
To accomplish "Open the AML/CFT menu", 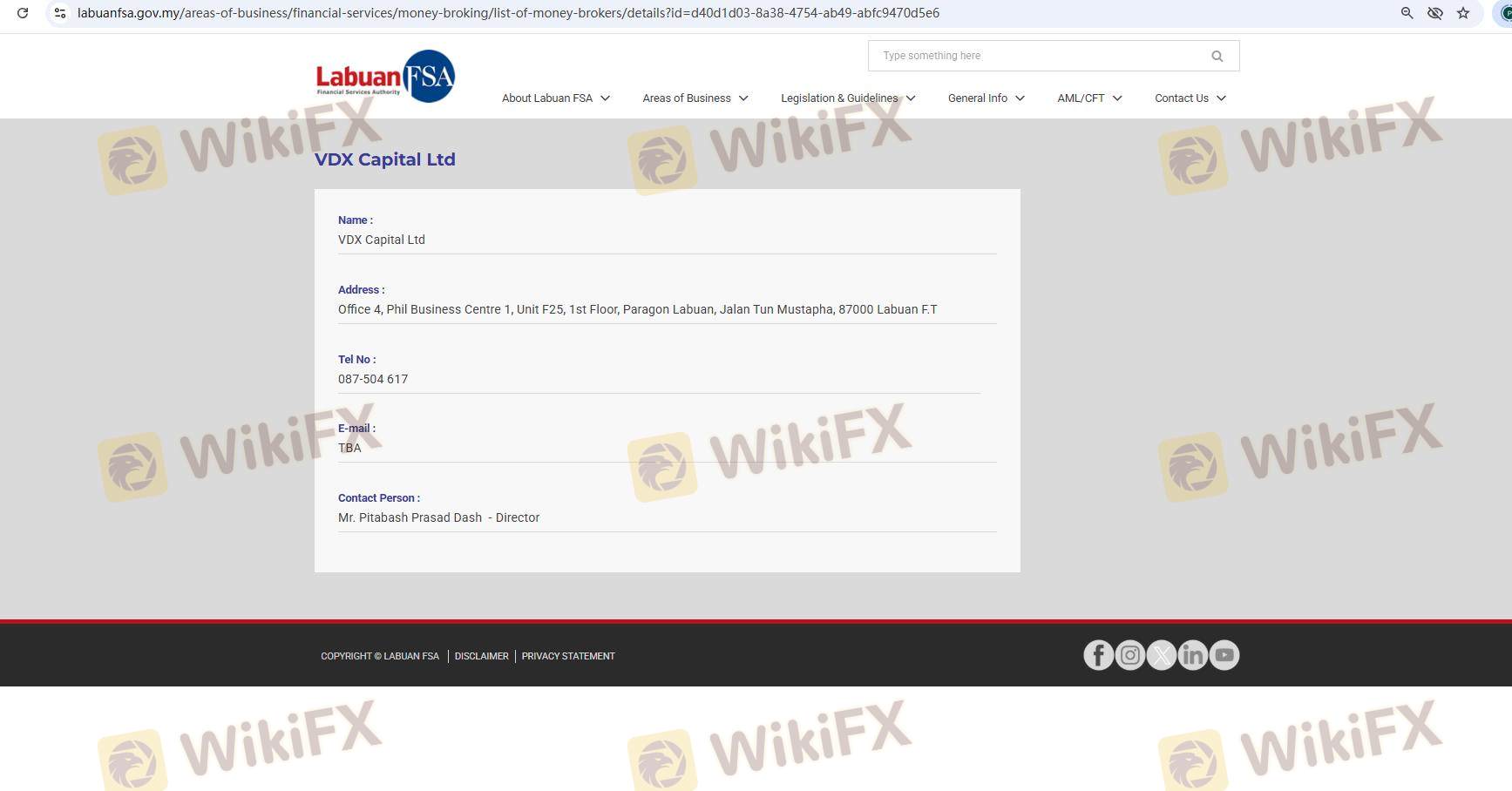I will tap(1088, 98).
